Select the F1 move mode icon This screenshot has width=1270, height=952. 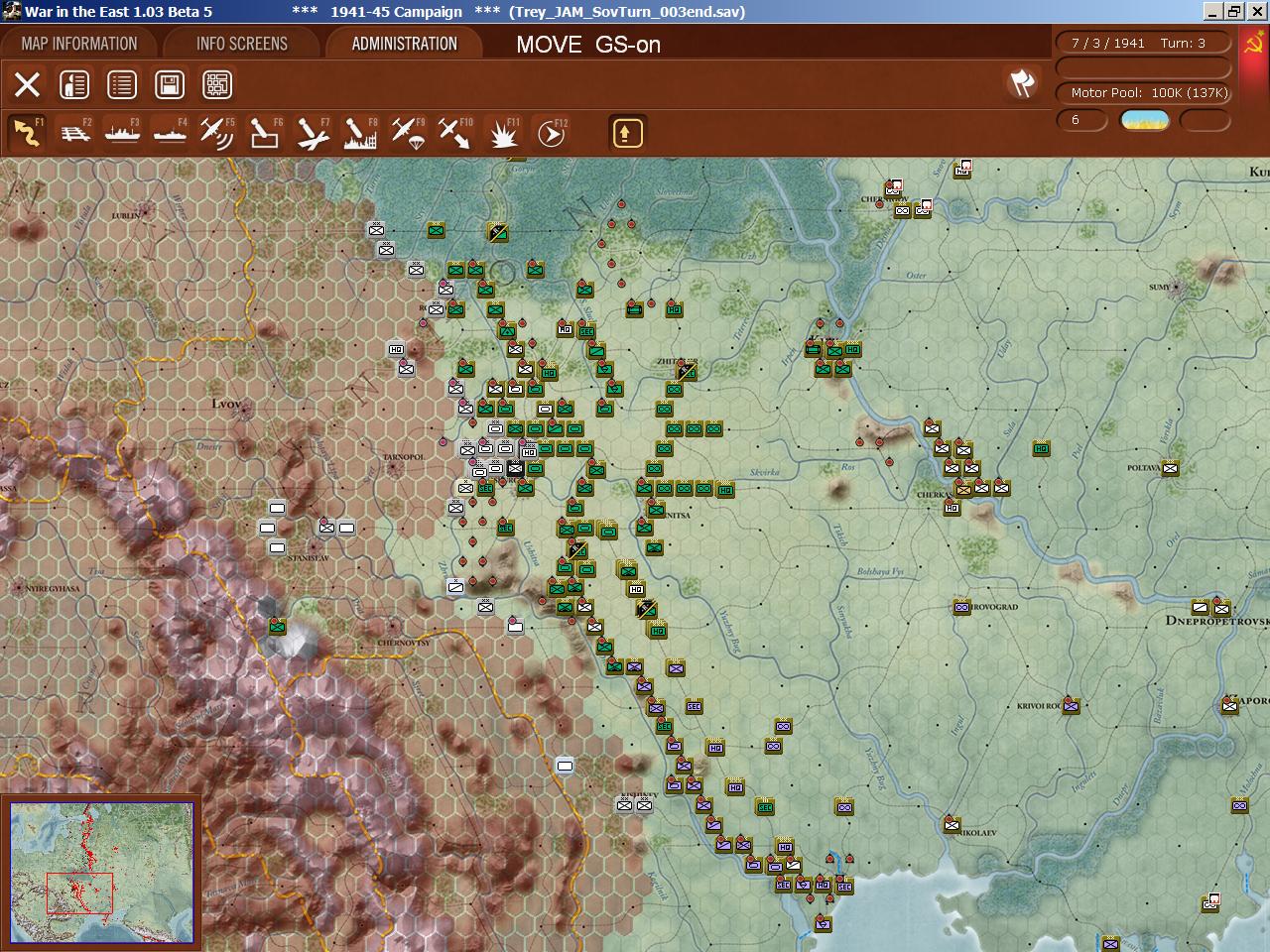point(28,133)
